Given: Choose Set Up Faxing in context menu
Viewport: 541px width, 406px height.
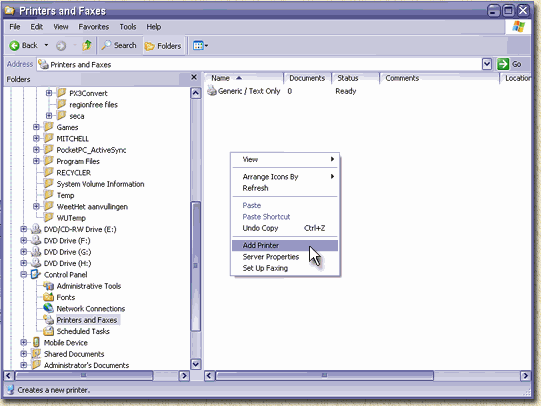Looking at the screenshot, I should point(285,268).
